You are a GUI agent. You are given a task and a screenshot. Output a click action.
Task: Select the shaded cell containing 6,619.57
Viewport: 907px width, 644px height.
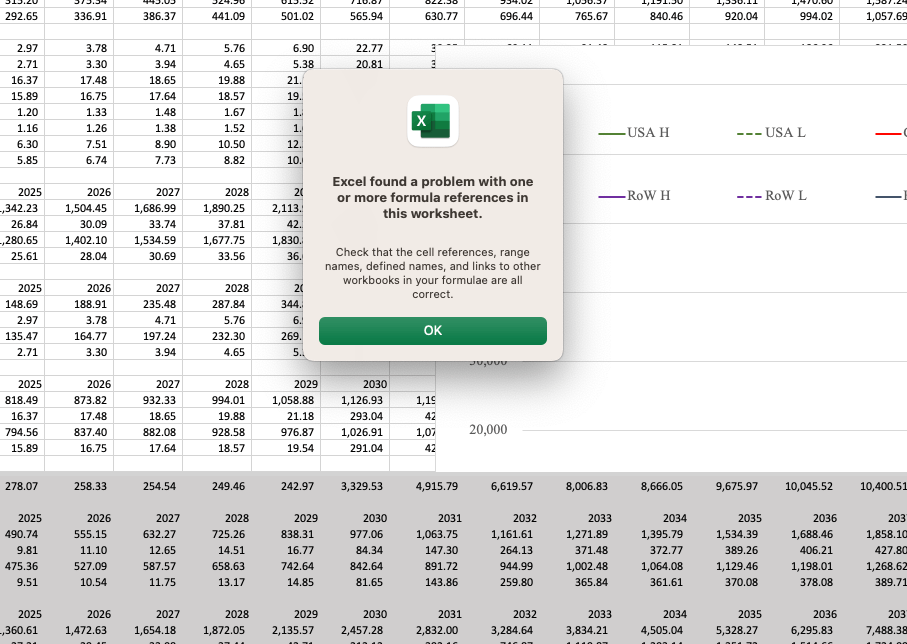point(502,487)
